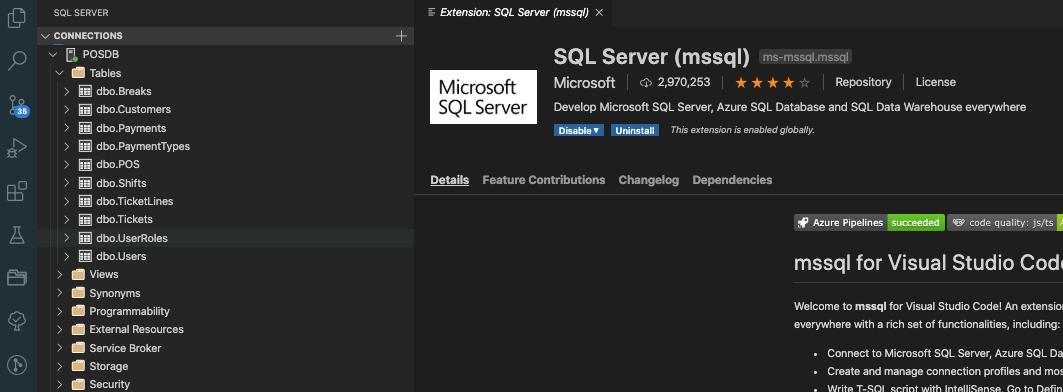This screenshot has height=392, width=1063.
Task: Open Source Control with 35 badge
Action: [x=18, y=106]
